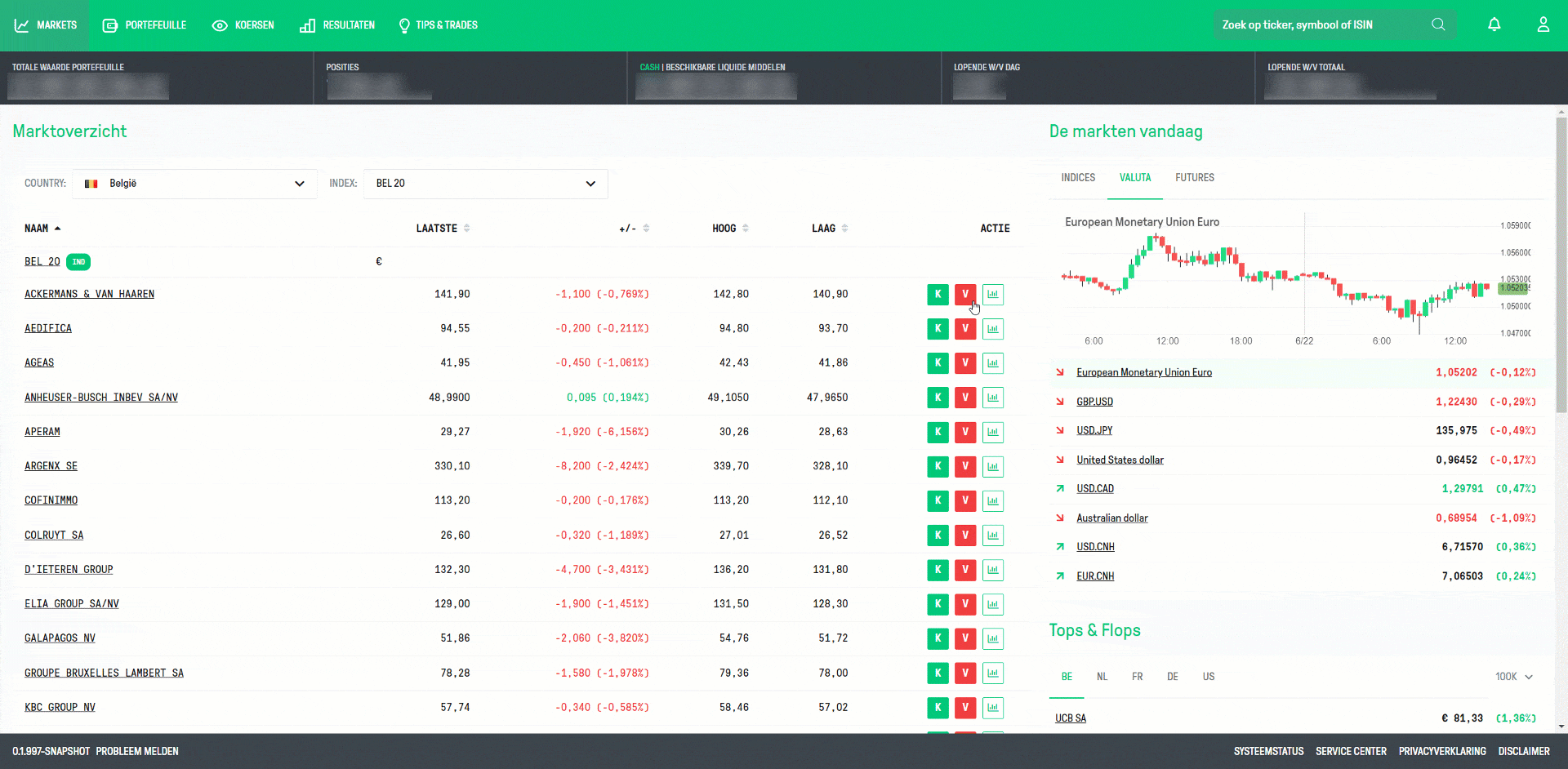Sort table by Naam column

coord(42,229)
